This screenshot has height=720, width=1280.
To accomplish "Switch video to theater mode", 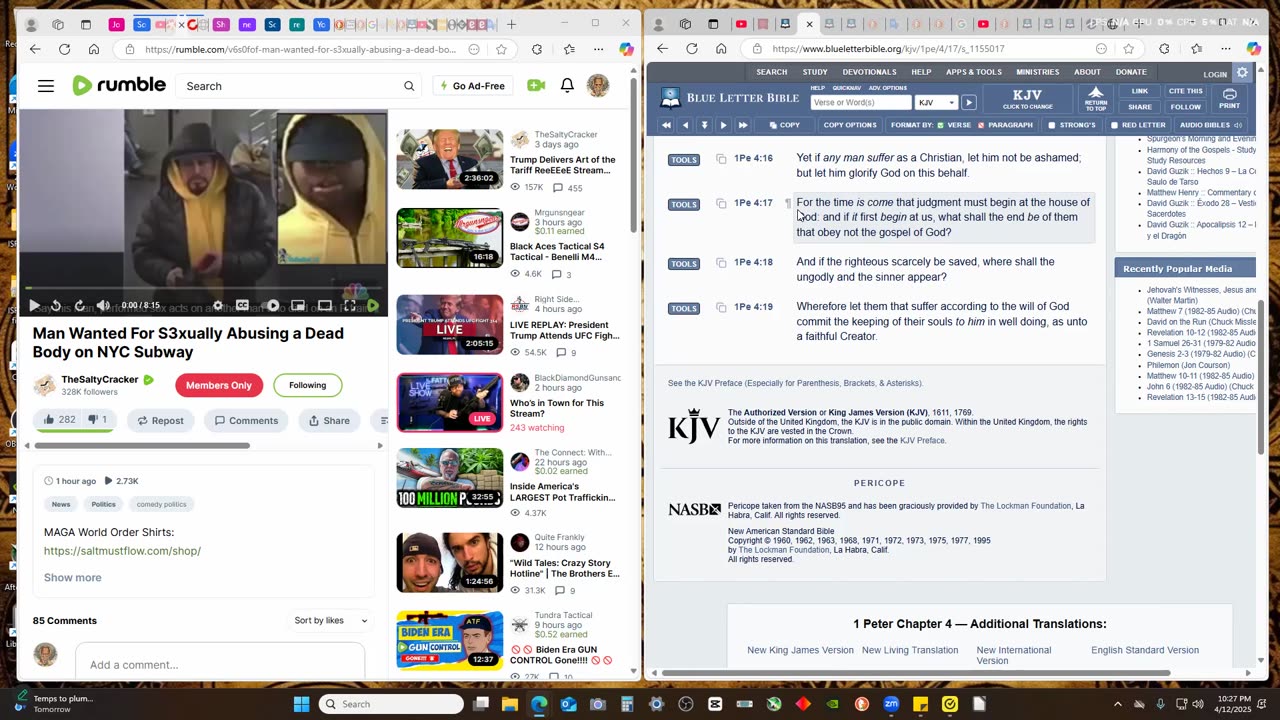I will [324, 306].
